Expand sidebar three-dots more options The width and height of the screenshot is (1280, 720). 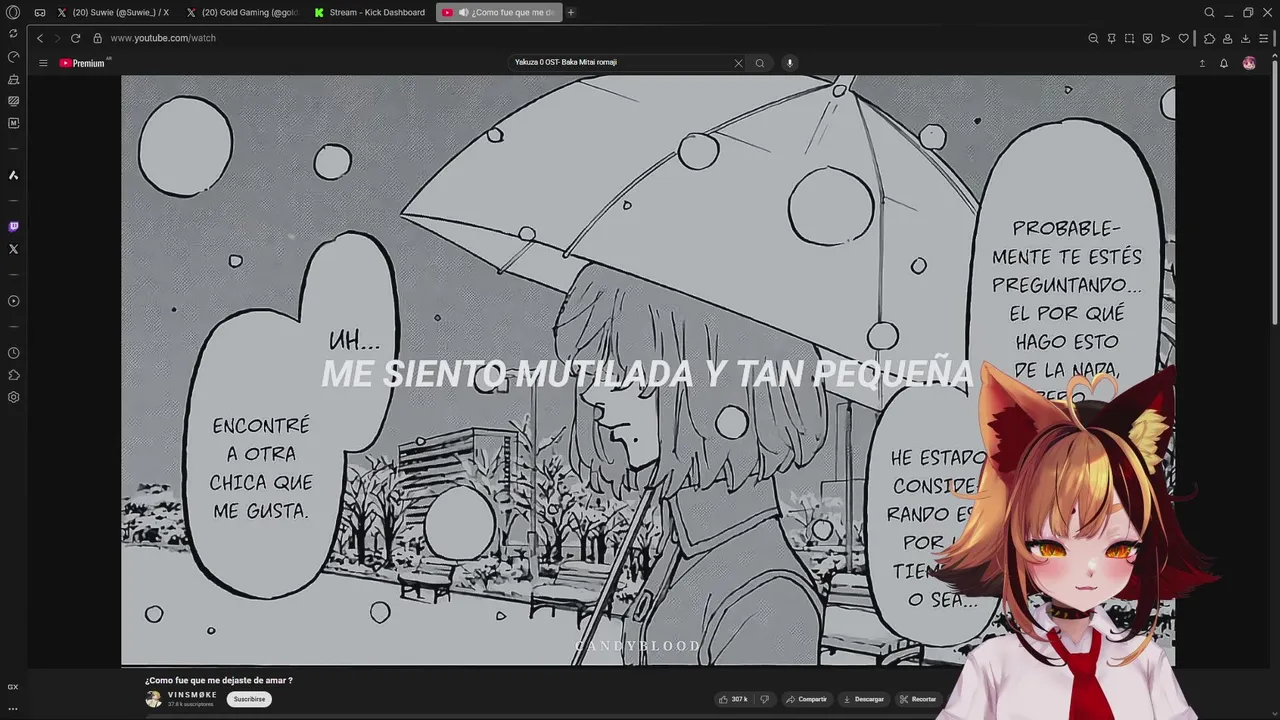tap(13, 708)
